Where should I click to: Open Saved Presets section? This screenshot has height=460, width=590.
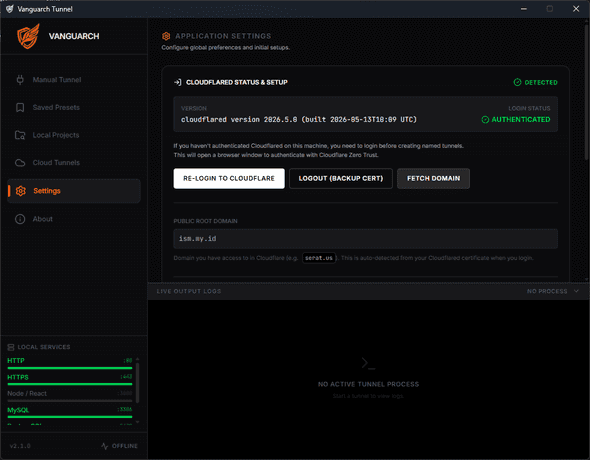(x=74, y=108)
